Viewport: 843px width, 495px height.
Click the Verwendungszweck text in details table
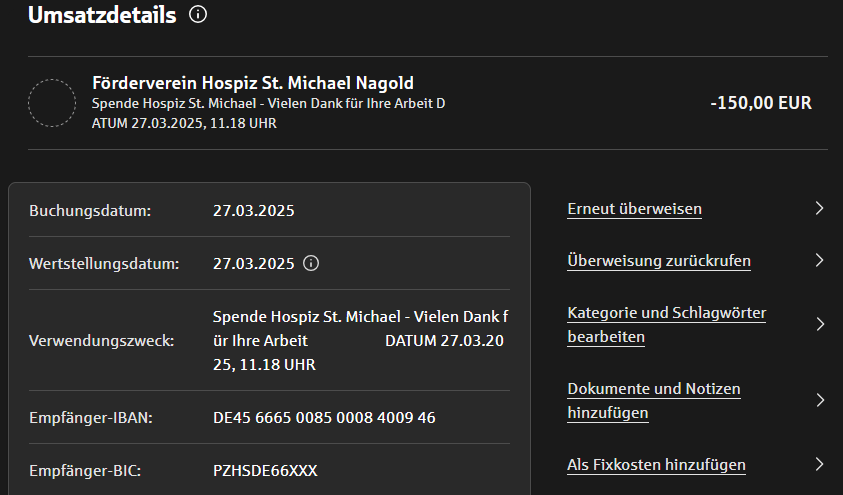tap(360, 341)
